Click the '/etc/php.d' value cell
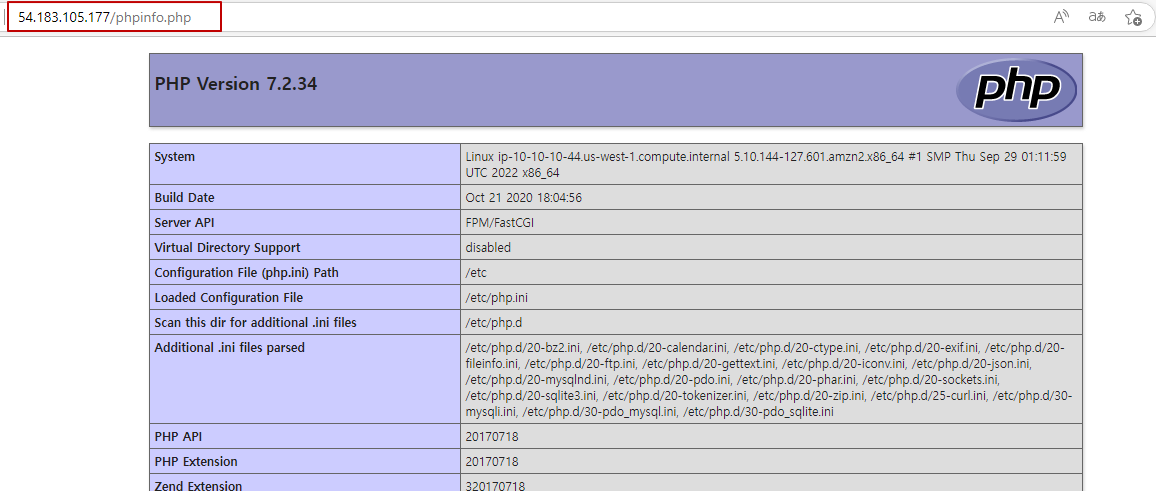 771,323
